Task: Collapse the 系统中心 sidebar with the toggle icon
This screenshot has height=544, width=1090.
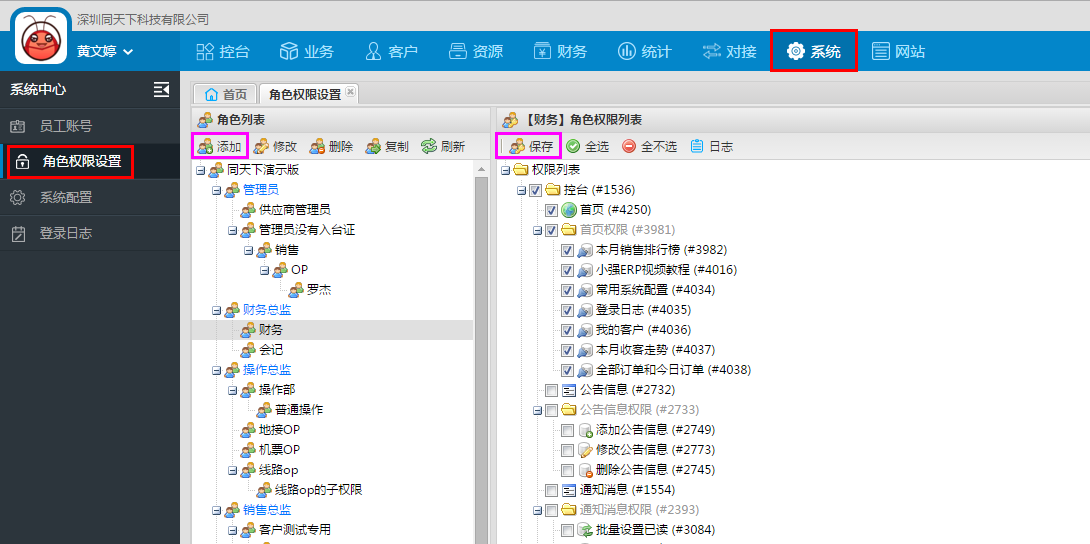Action: point(161,89)
